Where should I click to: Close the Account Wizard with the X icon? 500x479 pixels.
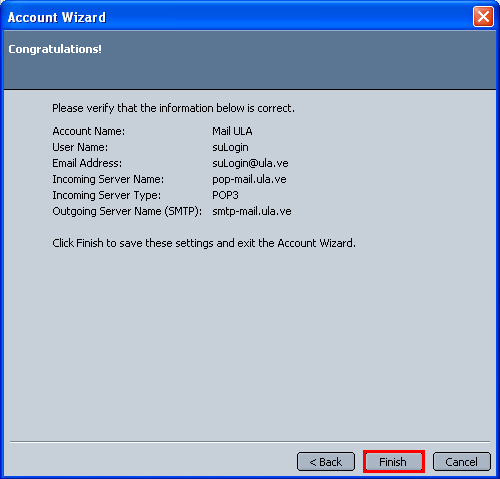pyautogui.click(x=483, y=16)
